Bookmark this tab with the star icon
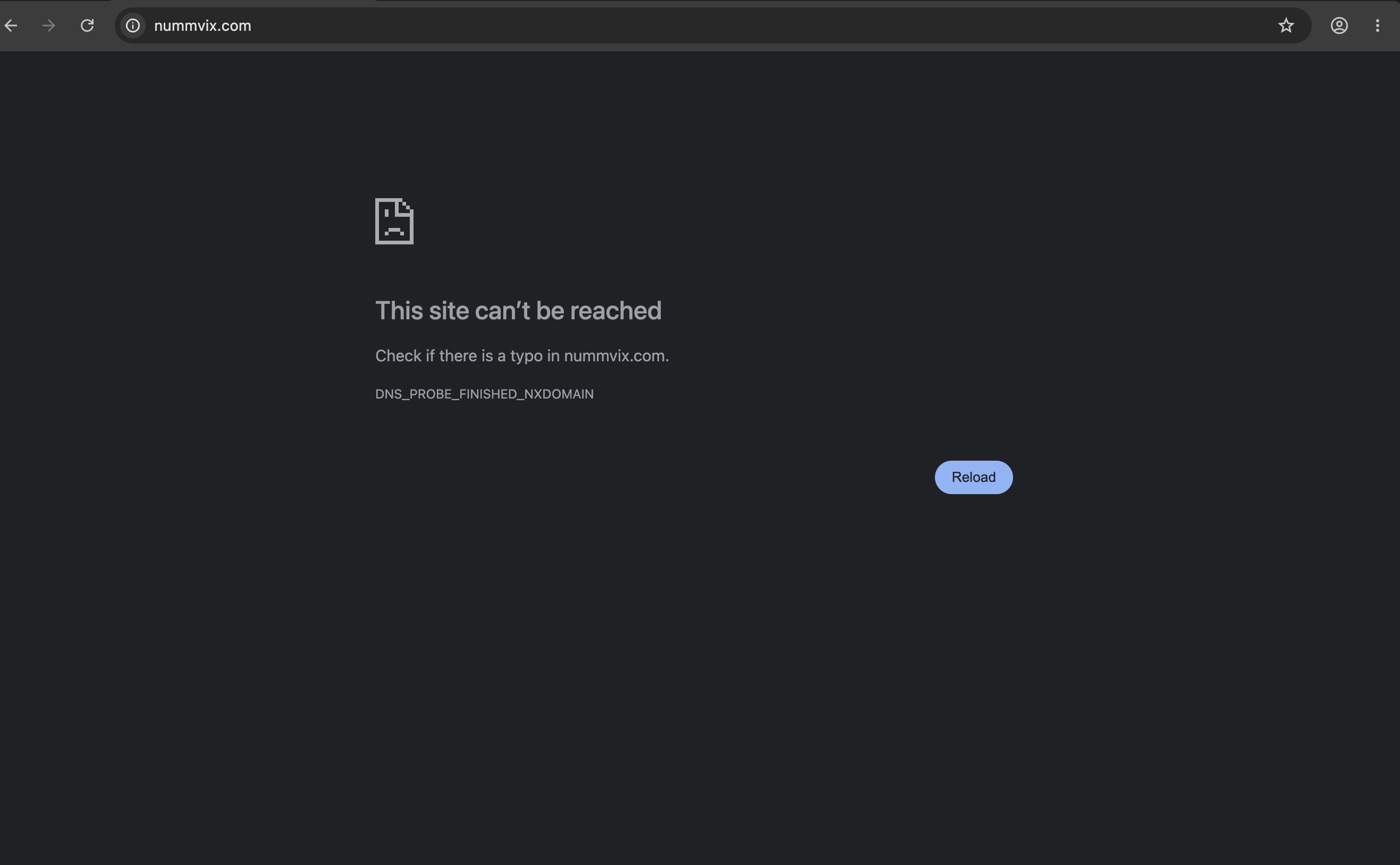The height and width of the screenshot is (865, 1400). [x=1286, y=26]
